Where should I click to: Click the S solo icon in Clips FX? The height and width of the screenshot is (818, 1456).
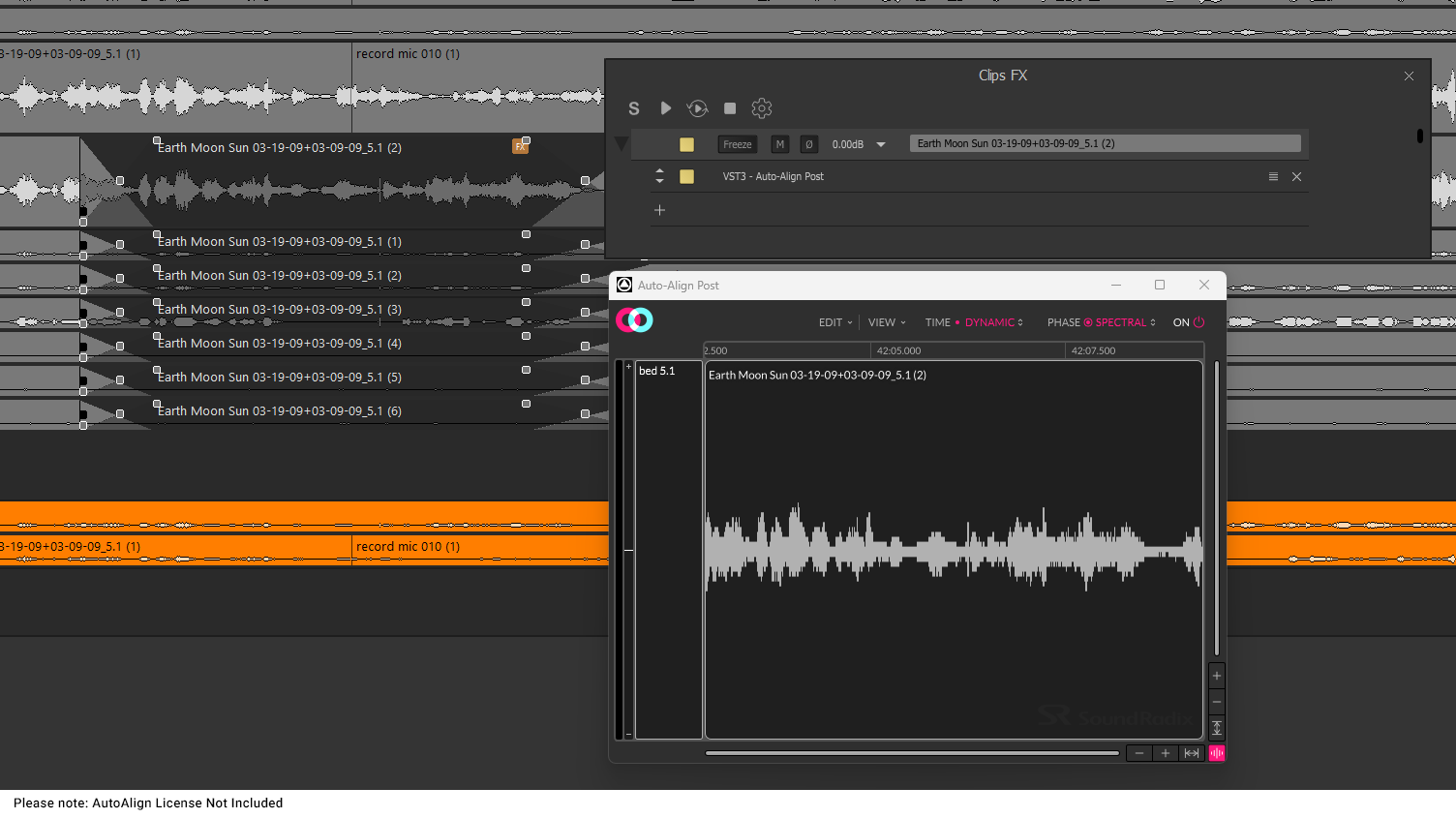pos(633,108)
